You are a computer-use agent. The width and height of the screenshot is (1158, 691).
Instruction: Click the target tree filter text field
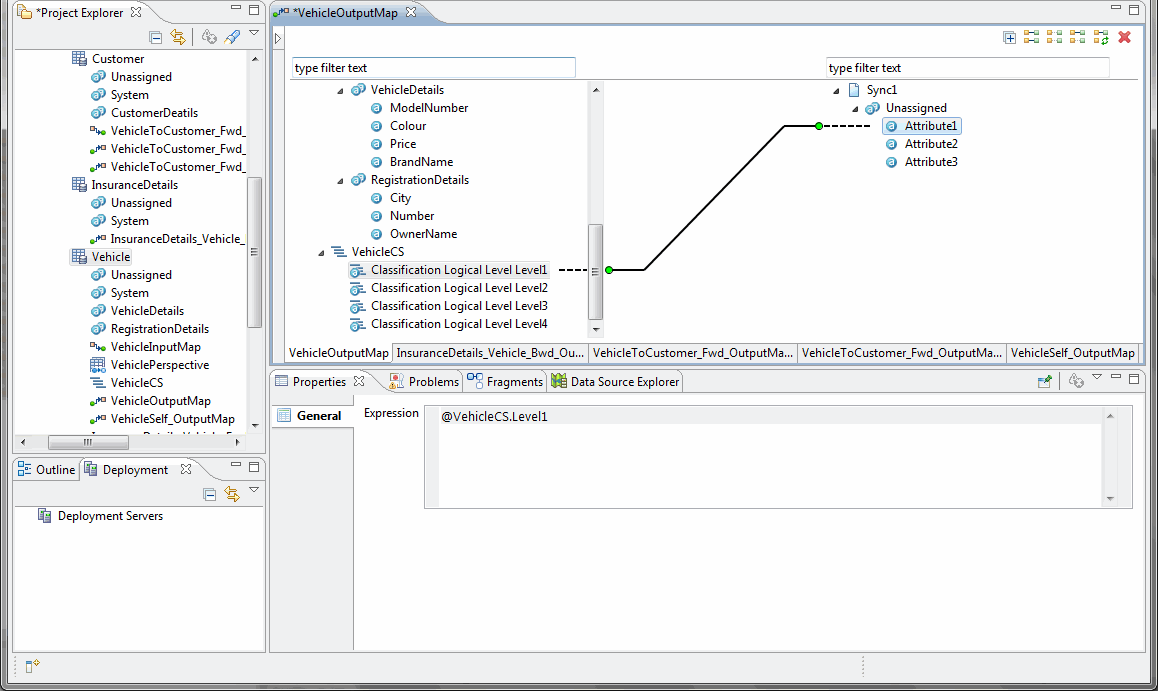coord(967,68)
